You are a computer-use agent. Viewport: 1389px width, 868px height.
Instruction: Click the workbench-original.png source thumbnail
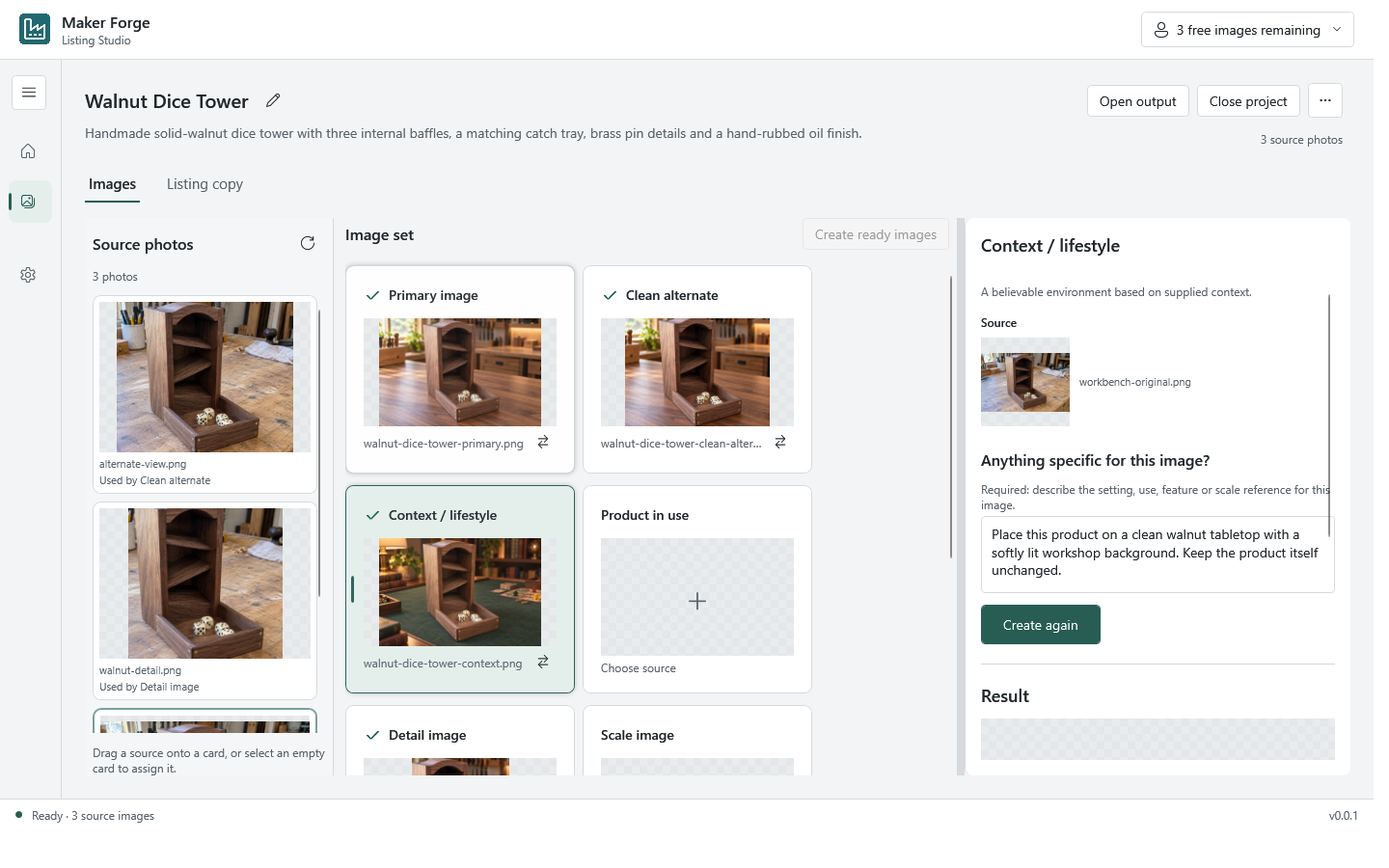point(1025,382)
